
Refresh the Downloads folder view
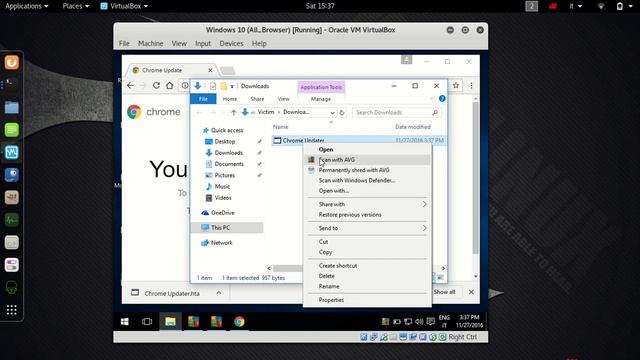[342, 112]
